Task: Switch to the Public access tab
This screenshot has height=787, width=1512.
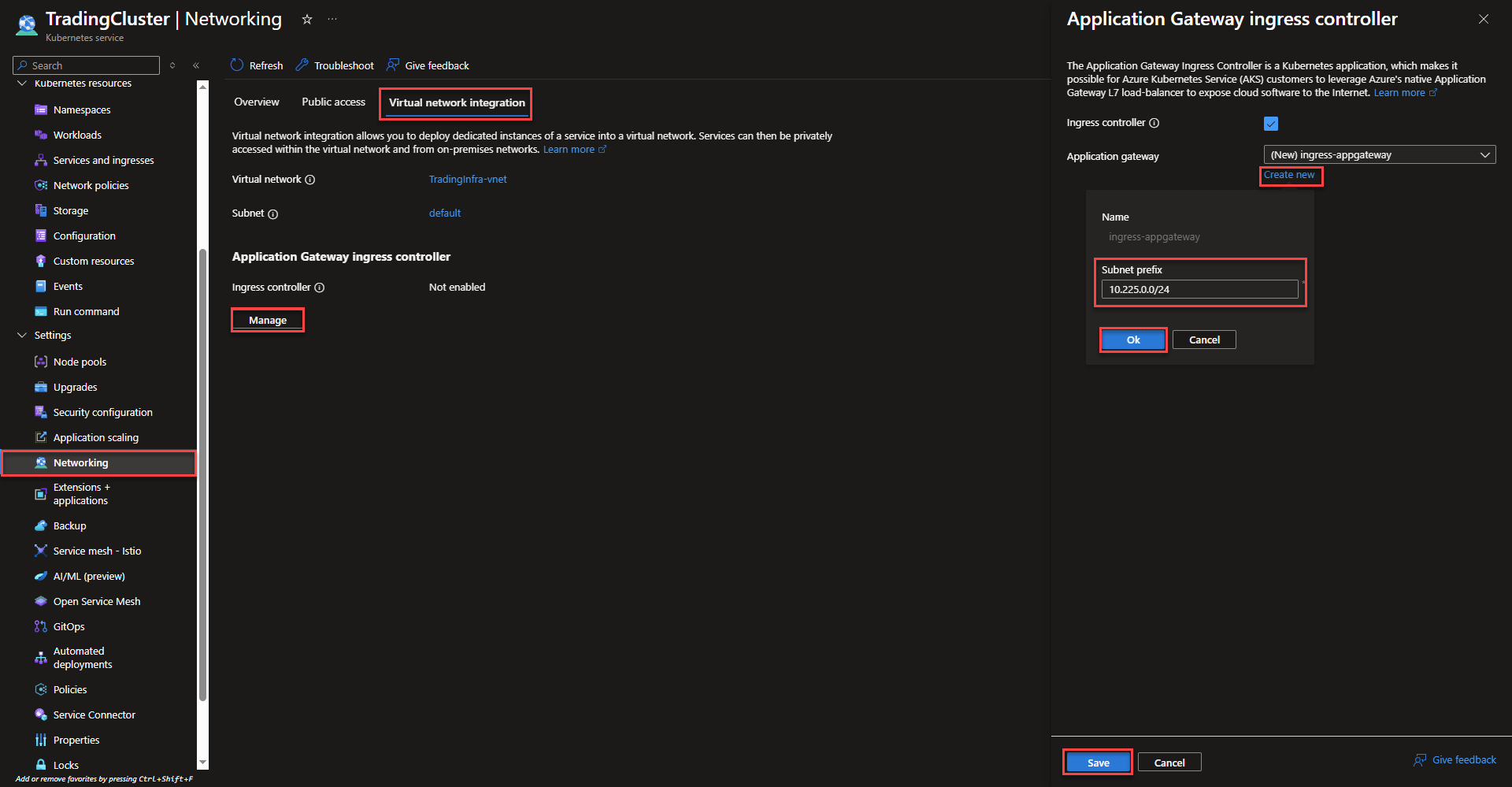Action: [x=333, y=102]
